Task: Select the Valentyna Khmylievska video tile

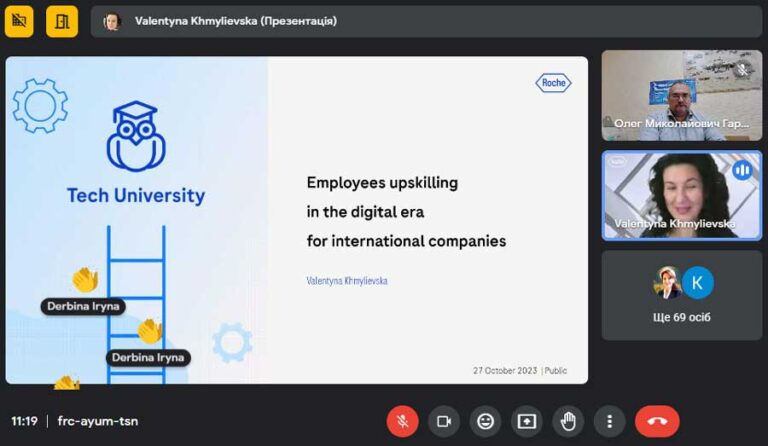Action: tap(682, 195)
